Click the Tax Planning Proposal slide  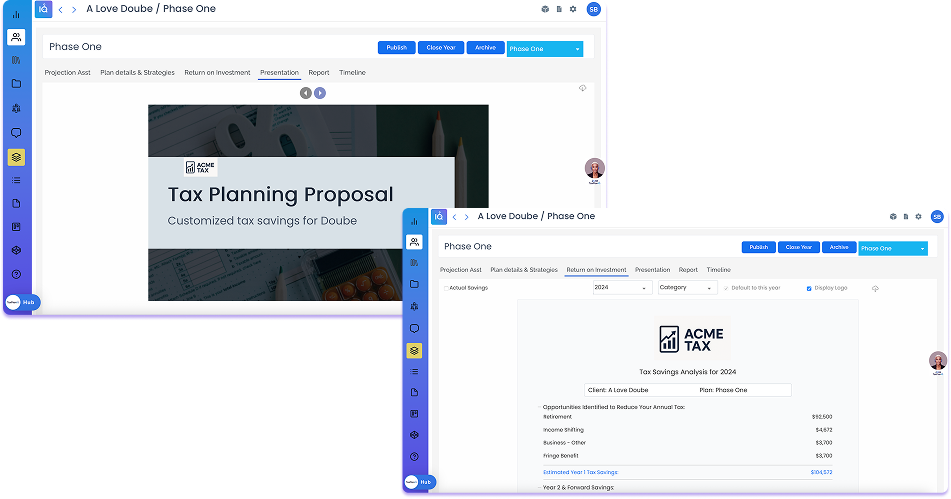tap(318, 202)
